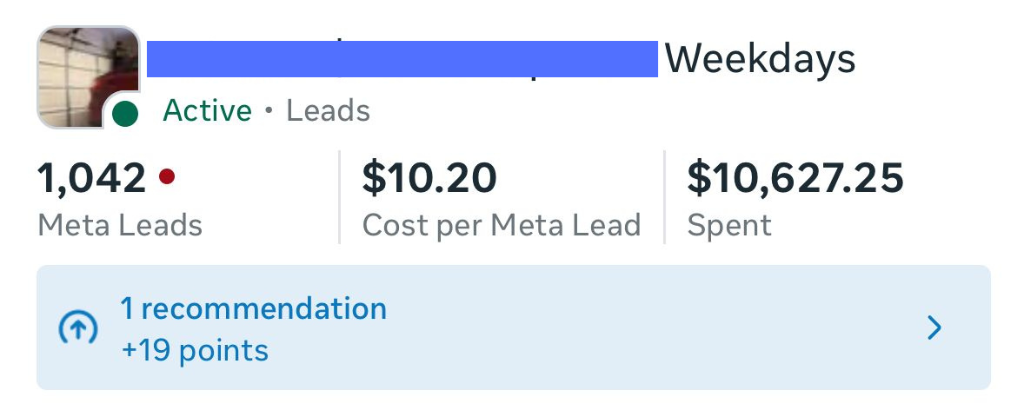Select the "Weekdays" campaign title

[x=760, y=59]
